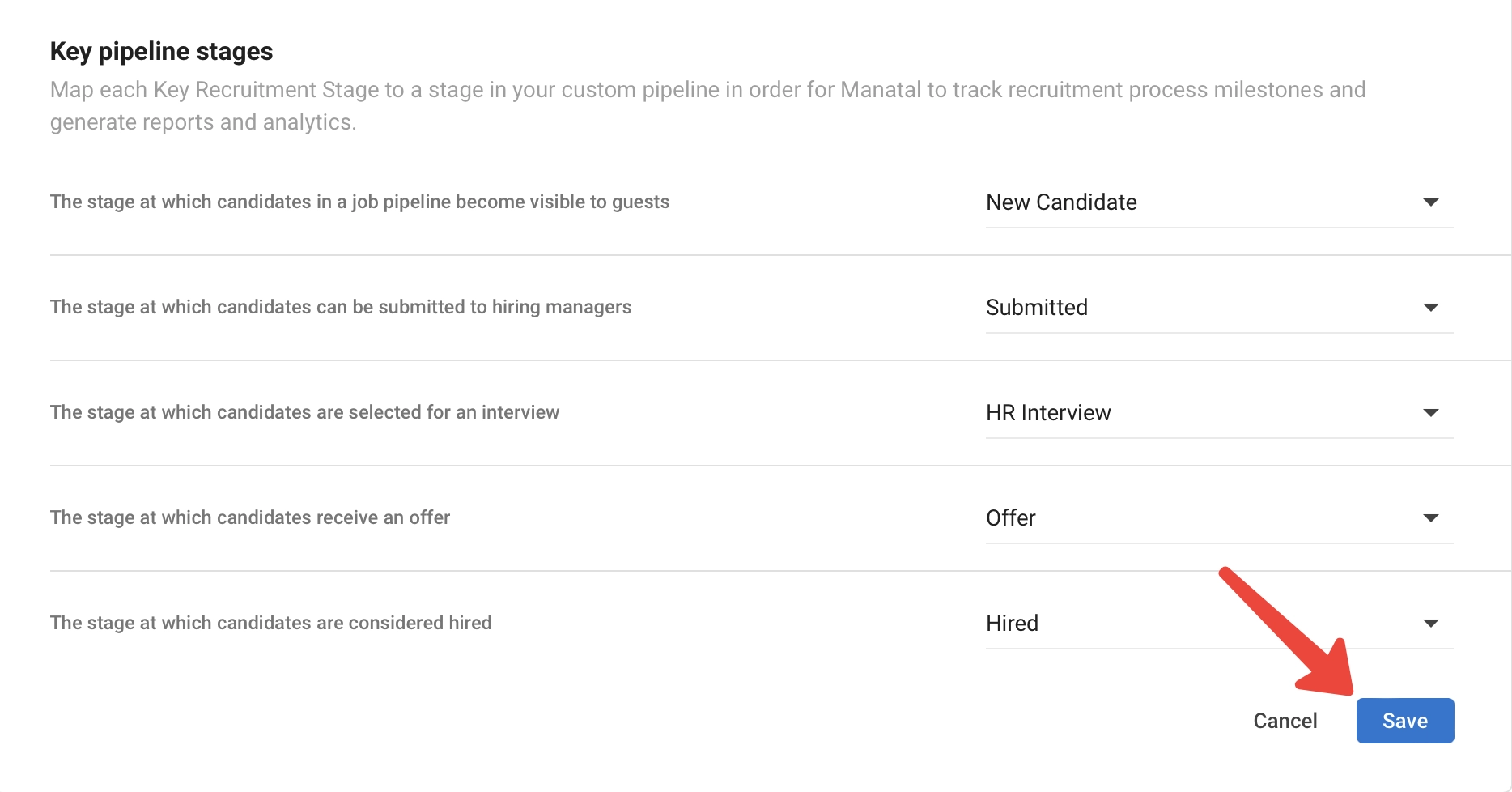Click the 'considered hired' stage label
The image size is (1512, 792).
pyautogui.click(x=270, y=623)
